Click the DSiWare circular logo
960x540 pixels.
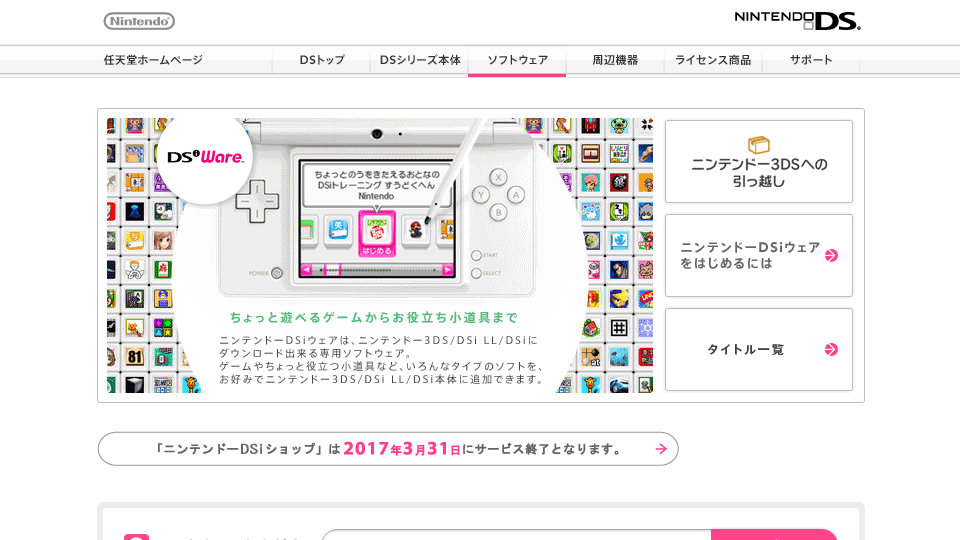[x=205, y=157]
